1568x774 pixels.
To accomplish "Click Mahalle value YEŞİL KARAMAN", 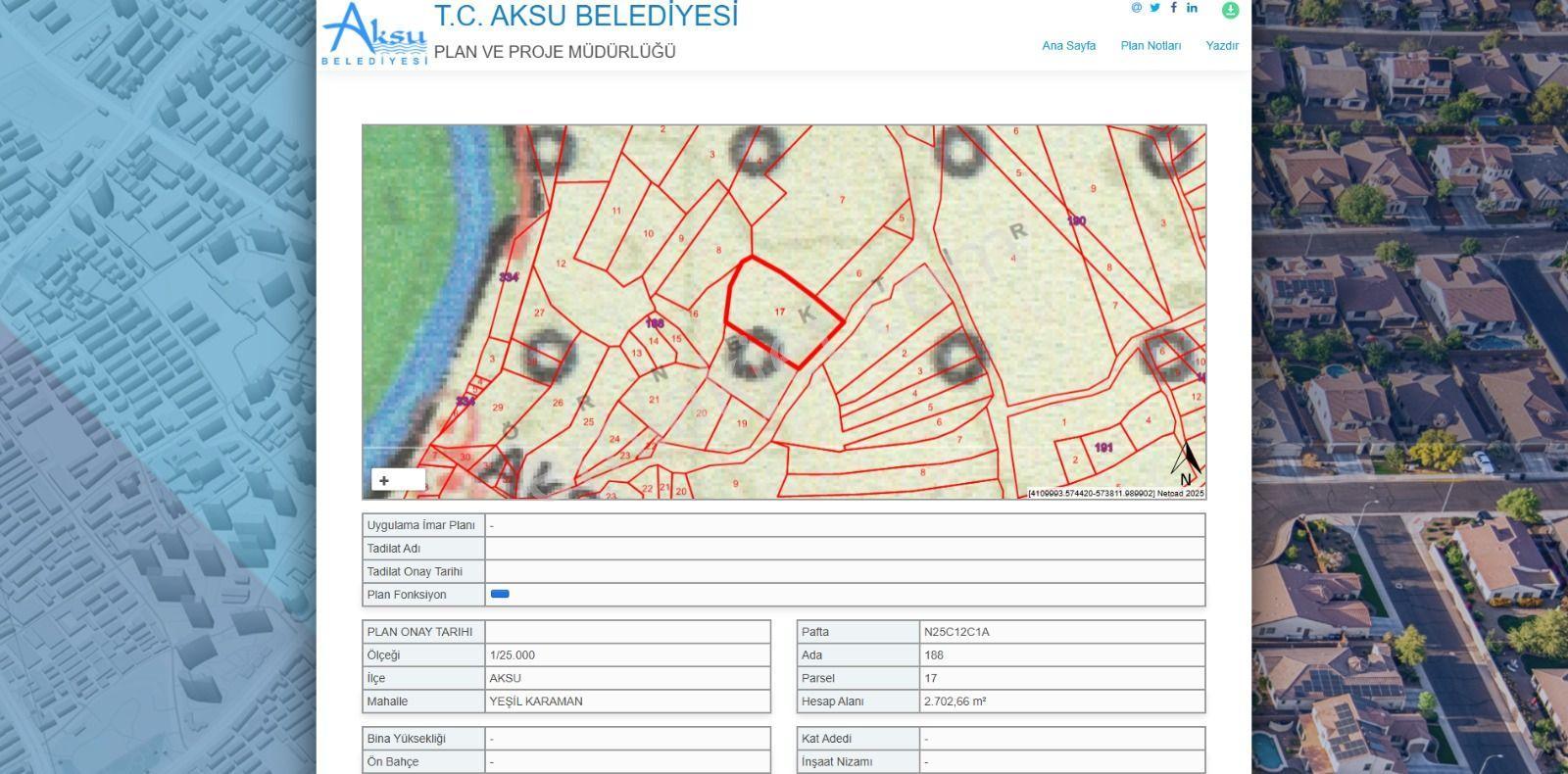I will (536, 701).
